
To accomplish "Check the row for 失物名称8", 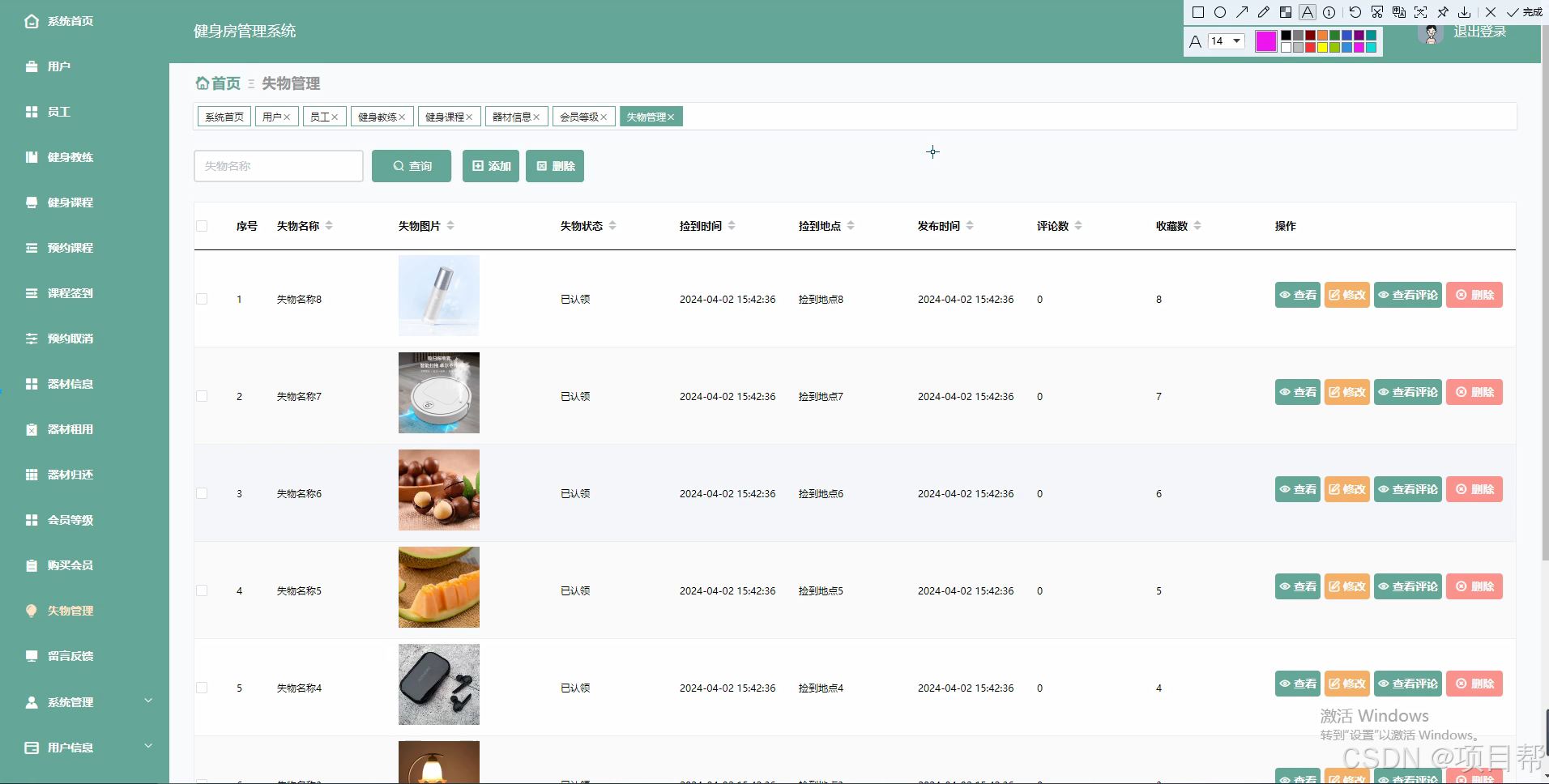I will [x=202, y=299].
